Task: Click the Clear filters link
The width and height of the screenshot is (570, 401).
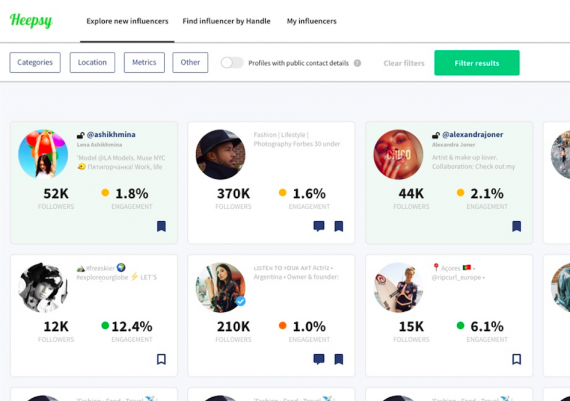Action: (404, 63)
